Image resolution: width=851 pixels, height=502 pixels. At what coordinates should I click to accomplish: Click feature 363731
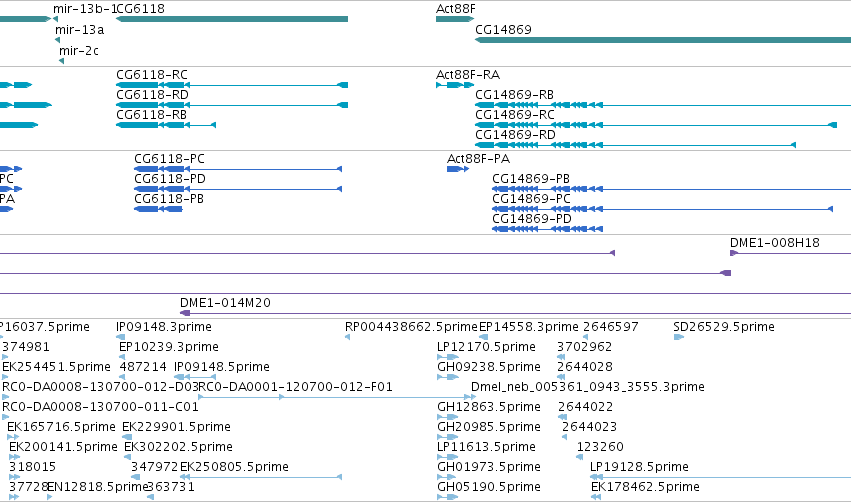pos(150,497)
